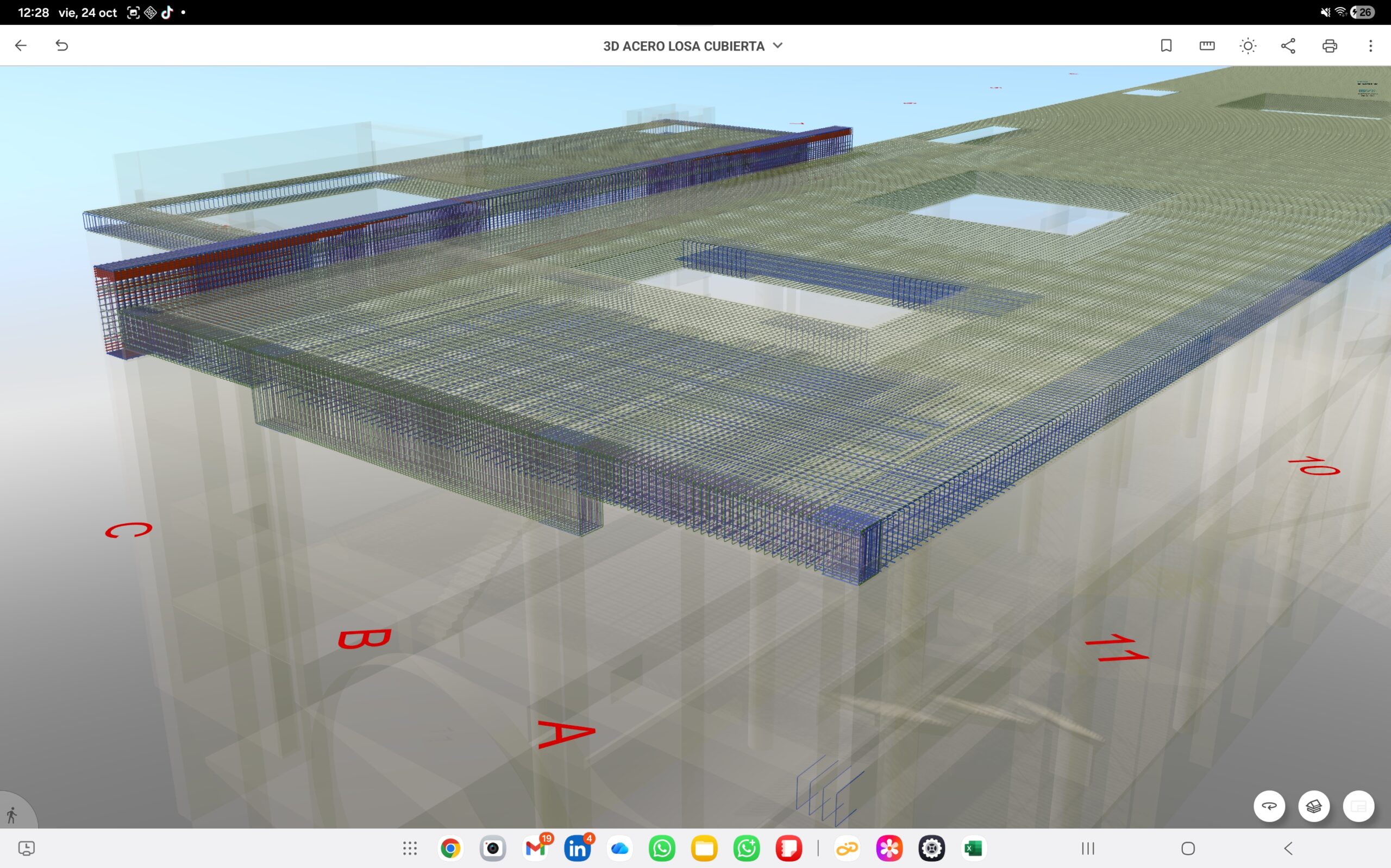Tap the back arrow in app header
The image size is (1391, 868).
21,45
